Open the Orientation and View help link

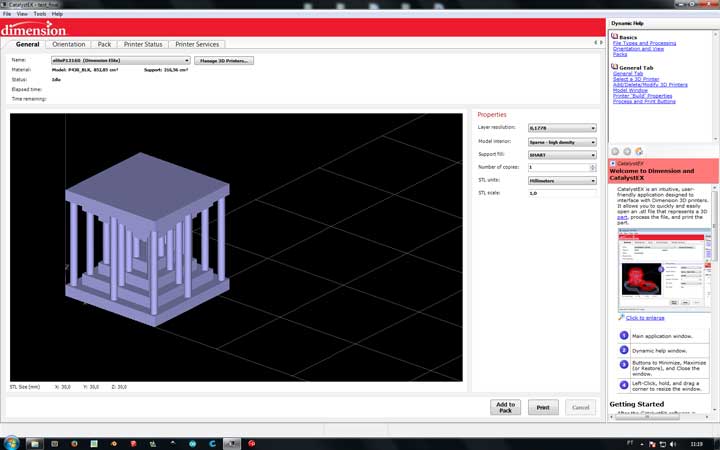tap(638, 49)
